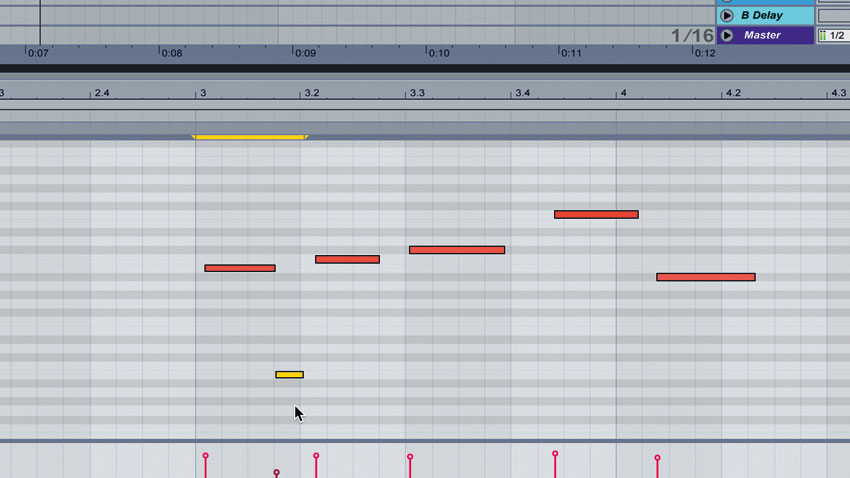
Task: Select the red MIDI note starting after 3.2
Action: [x=347, y=260]
